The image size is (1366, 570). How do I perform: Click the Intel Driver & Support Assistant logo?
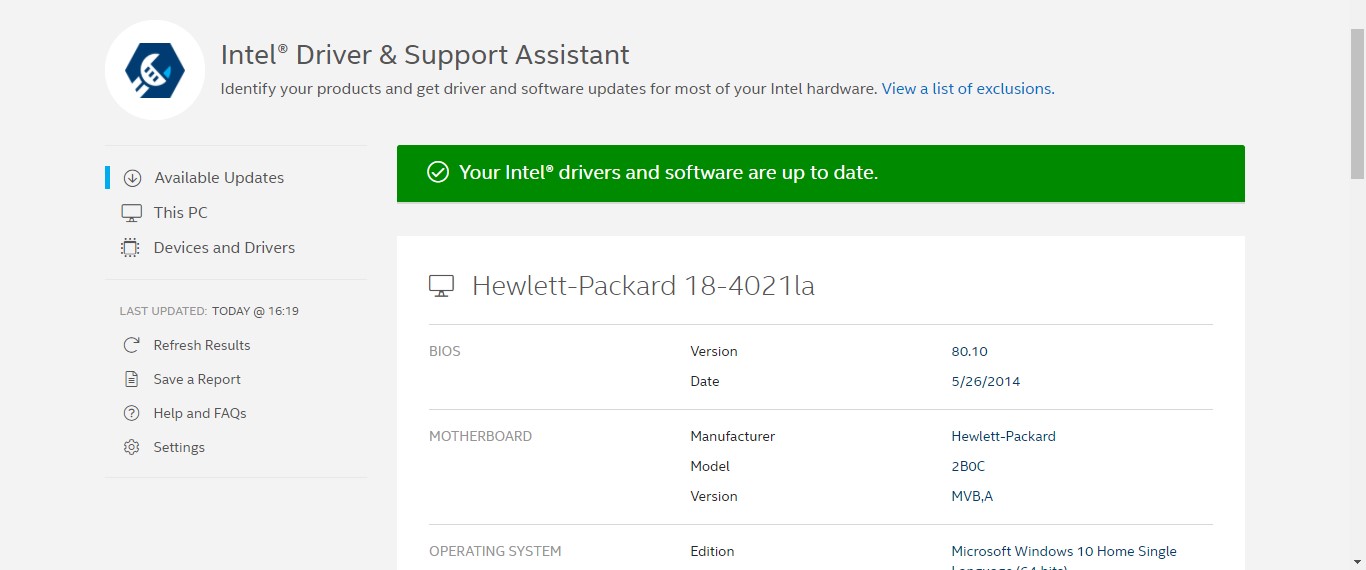point(155,70)
